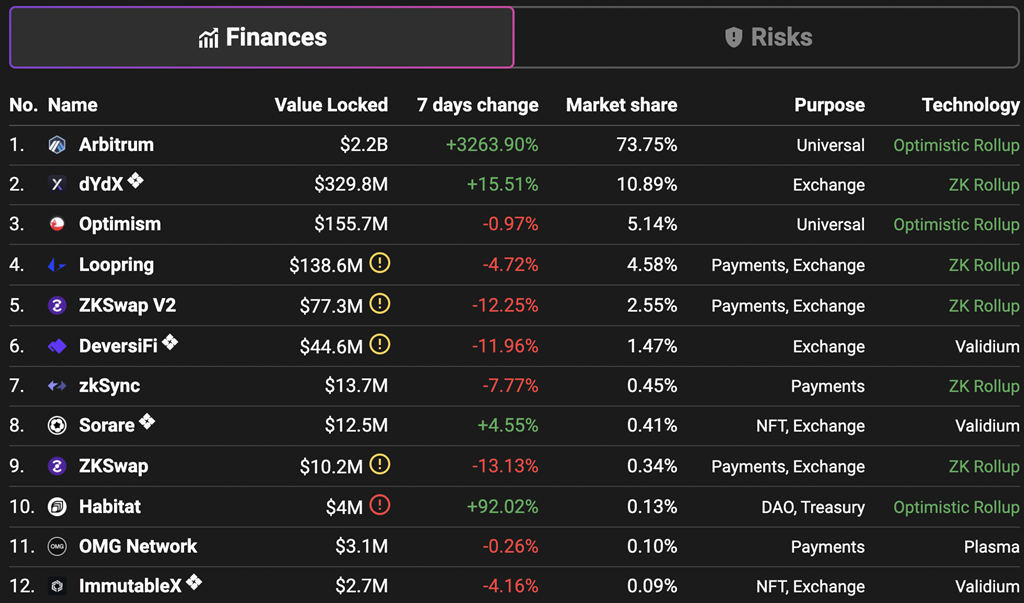
Task: Click the diamond badge next to Sorare
Action: (147, 422)
